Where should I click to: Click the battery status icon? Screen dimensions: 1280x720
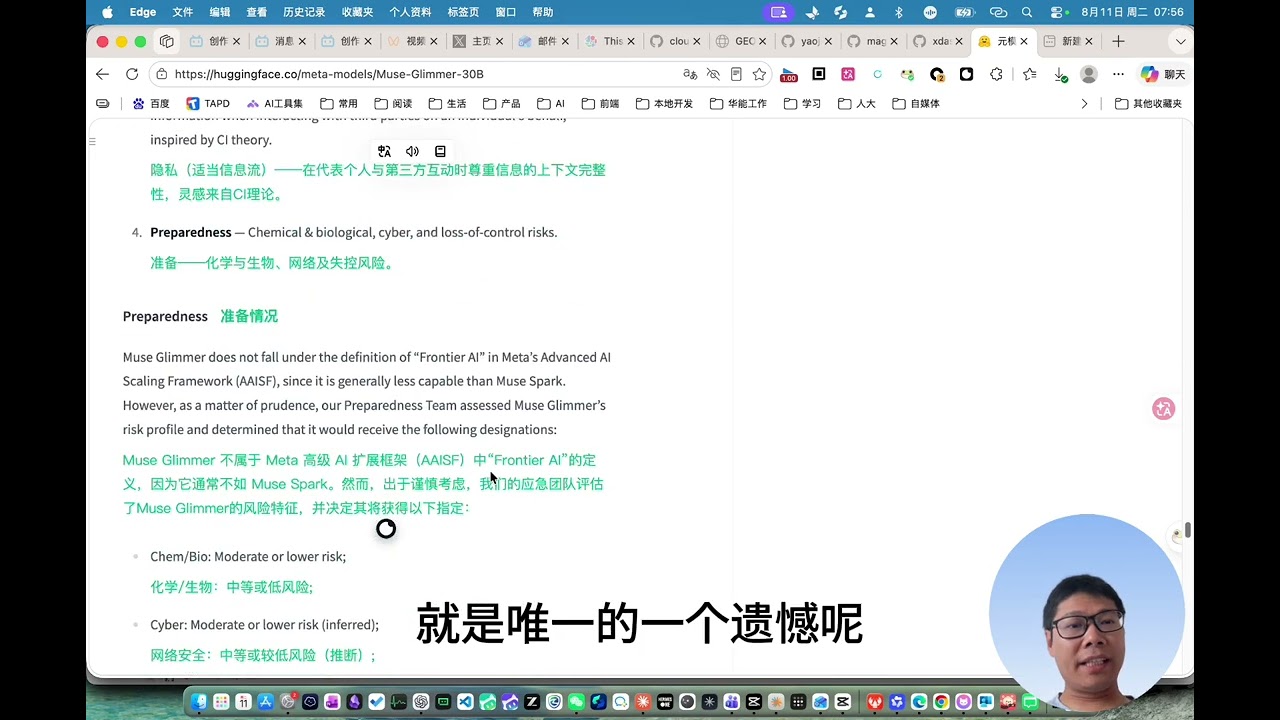coord(964,12)
